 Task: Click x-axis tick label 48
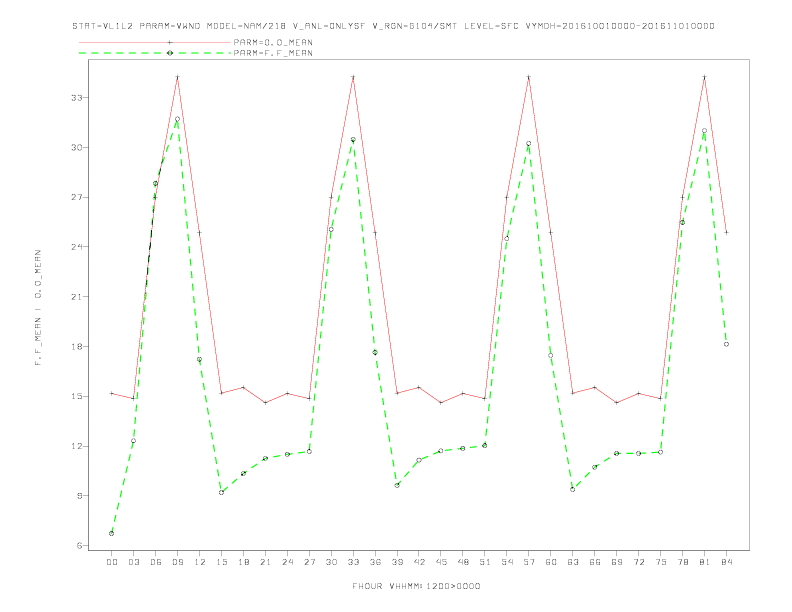pyautogui.click(x=463, y=562)
